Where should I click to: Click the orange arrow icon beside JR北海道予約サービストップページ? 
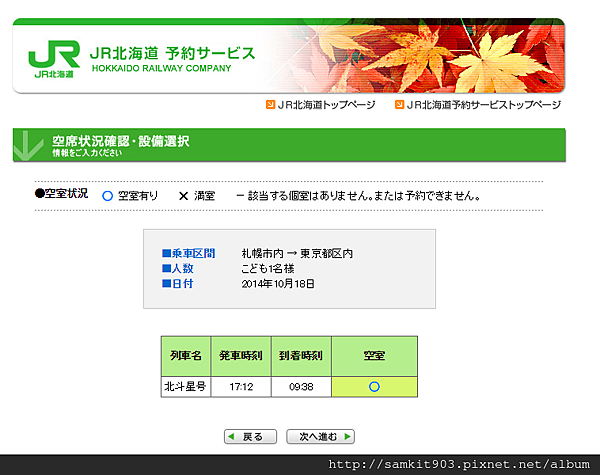coord(399,104)
